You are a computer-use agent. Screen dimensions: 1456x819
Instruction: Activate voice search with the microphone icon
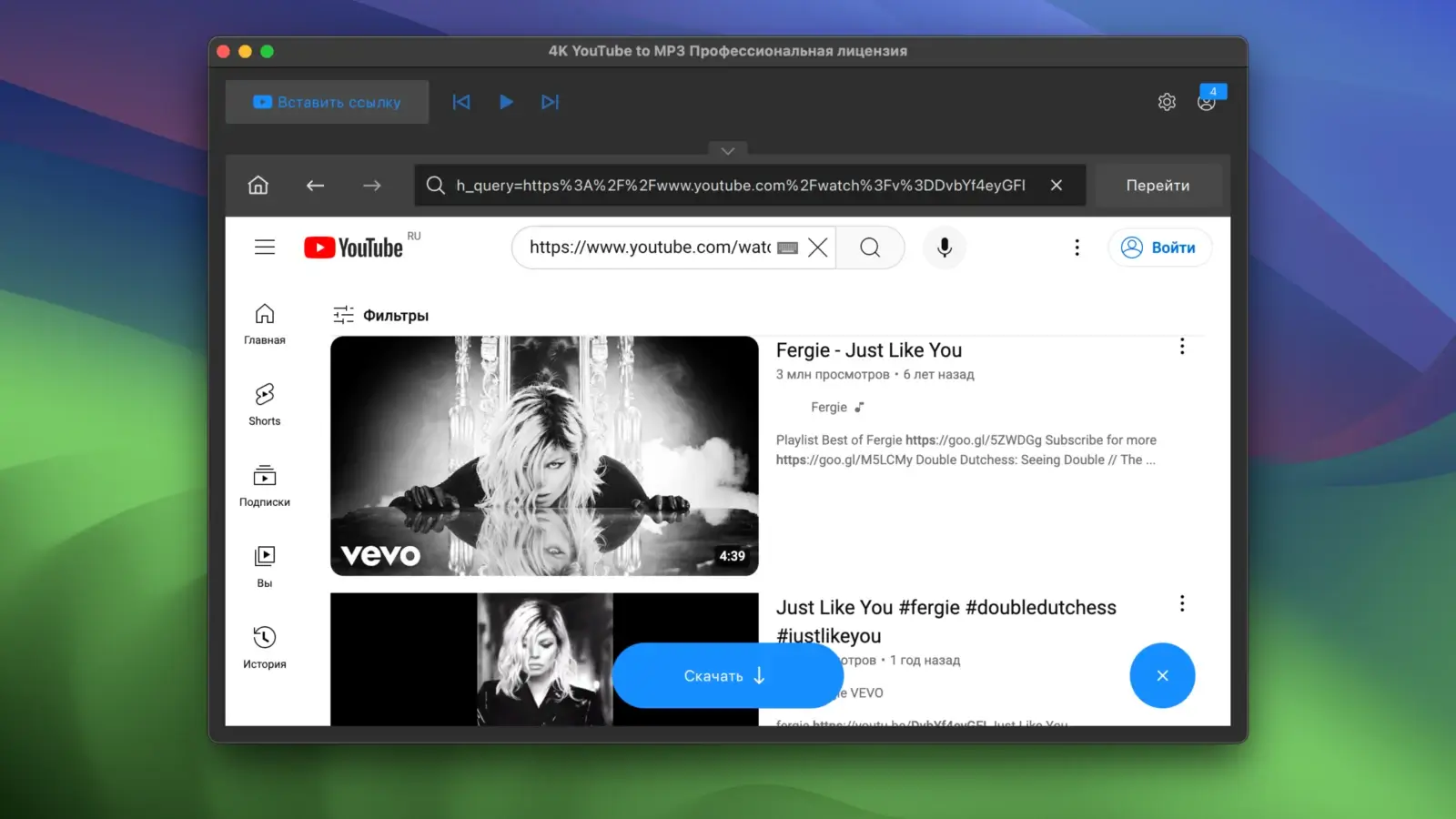[x=944, y=248]
